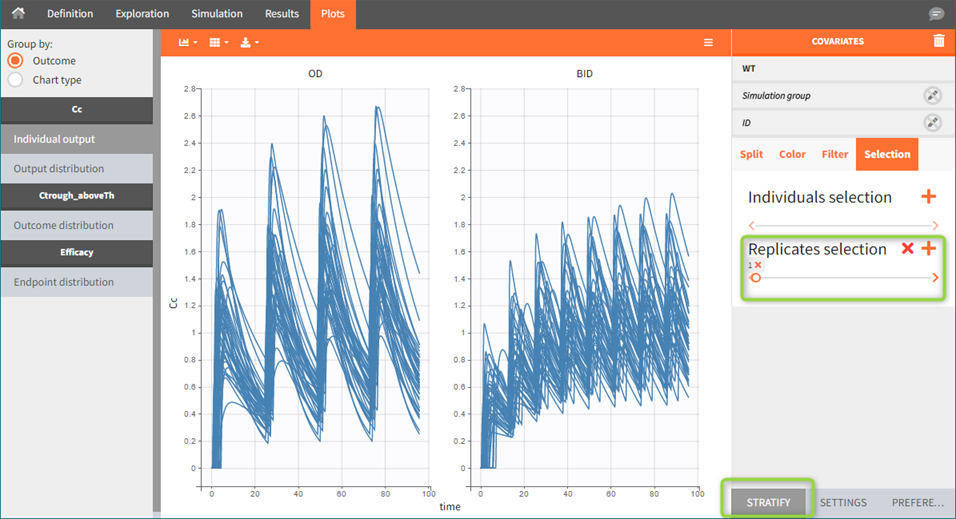Click the pin icon next to Simulation group

[x=932, y=96]
